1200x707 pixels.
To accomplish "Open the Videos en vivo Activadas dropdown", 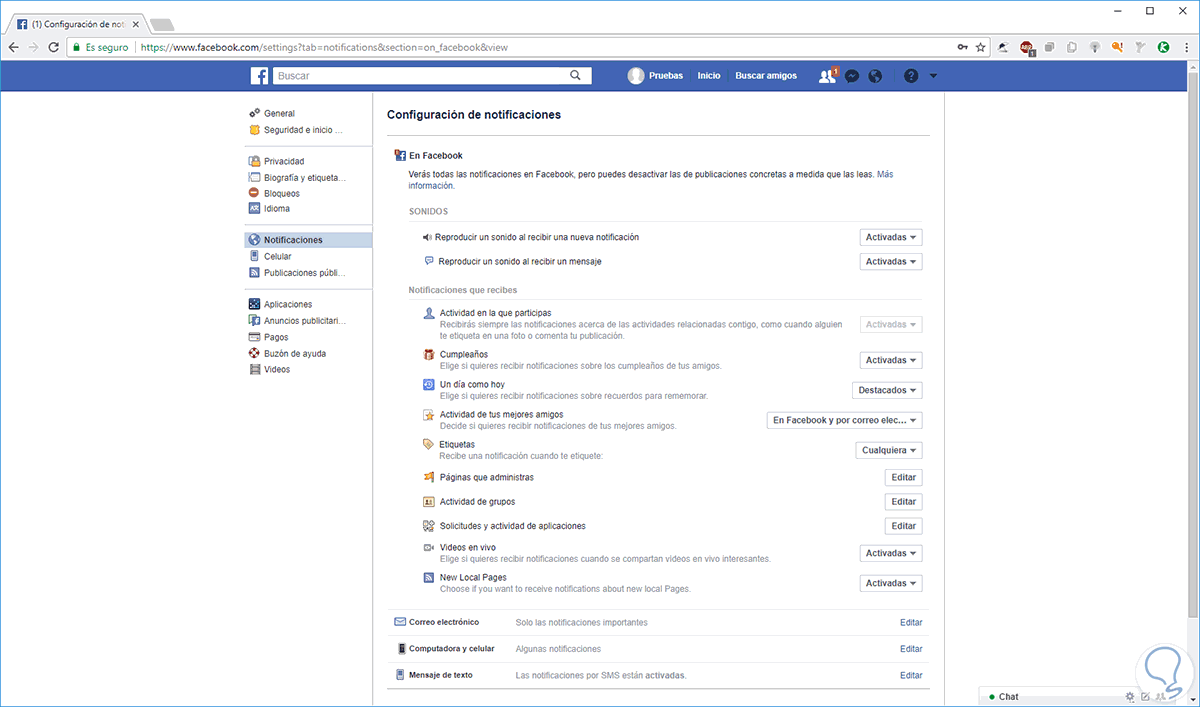I will 891,553.
